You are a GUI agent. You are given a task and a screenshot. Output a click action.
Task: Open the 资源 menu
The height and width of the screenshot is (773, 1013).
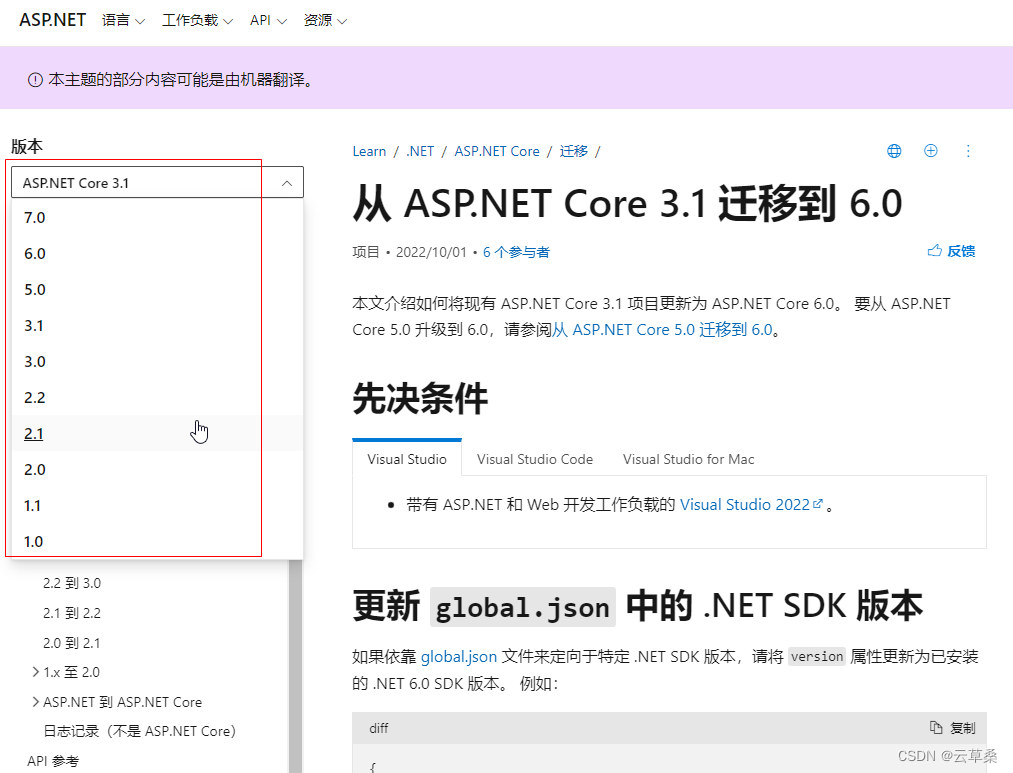pos(325,21)
